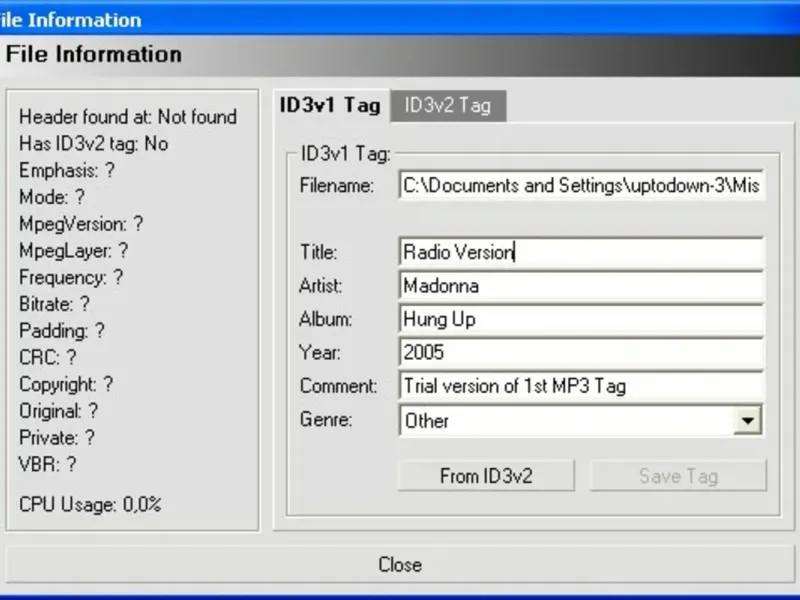Screen dimensions: 800x600
Task: Click the File Information gradient header banner
Action: pyautogui.click(x=400, y=56)
